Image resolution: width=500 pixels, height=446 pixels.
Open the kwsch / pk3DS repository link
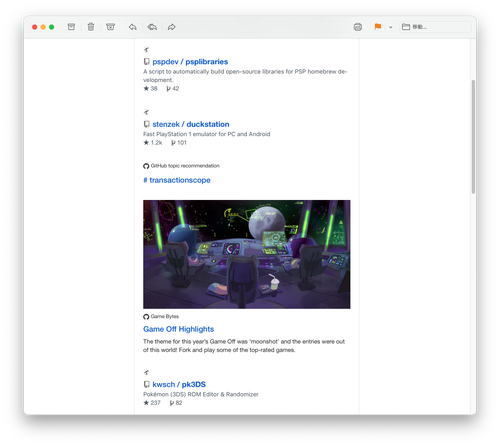coord(179,385)
